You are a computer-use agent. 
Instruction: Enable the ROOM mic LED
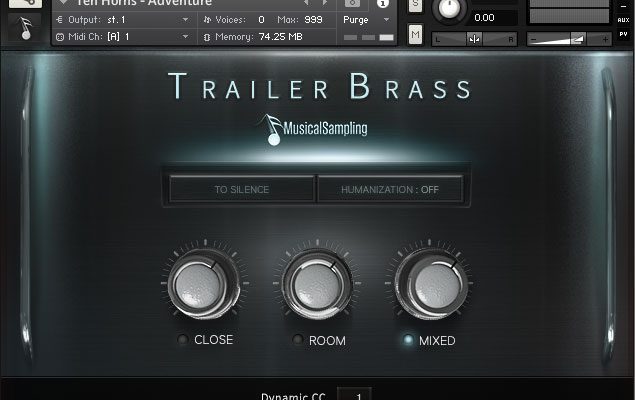298,341
